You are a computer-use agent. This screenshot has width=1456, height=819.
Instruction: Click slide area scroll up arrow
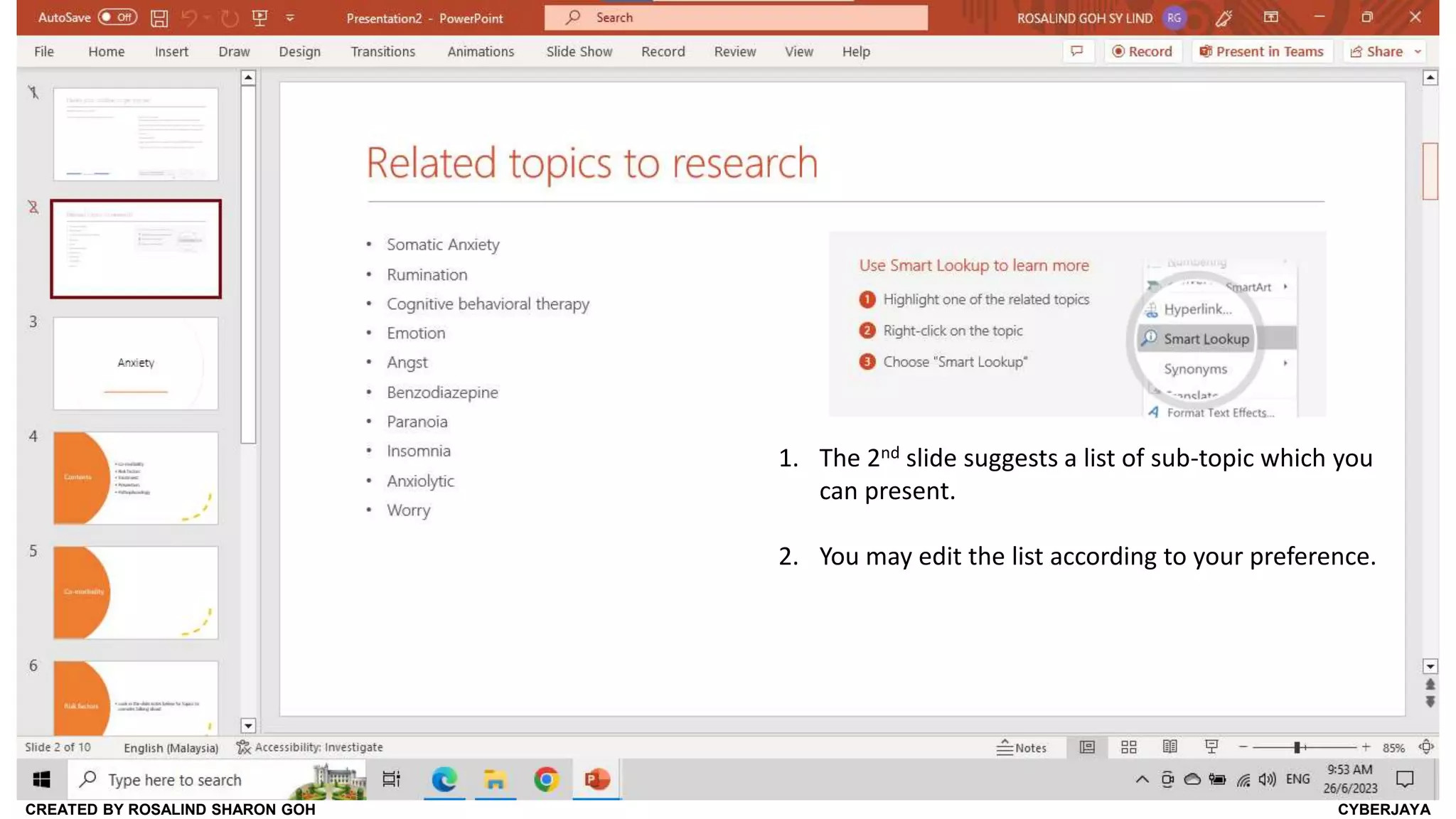tap(1430, 77)
